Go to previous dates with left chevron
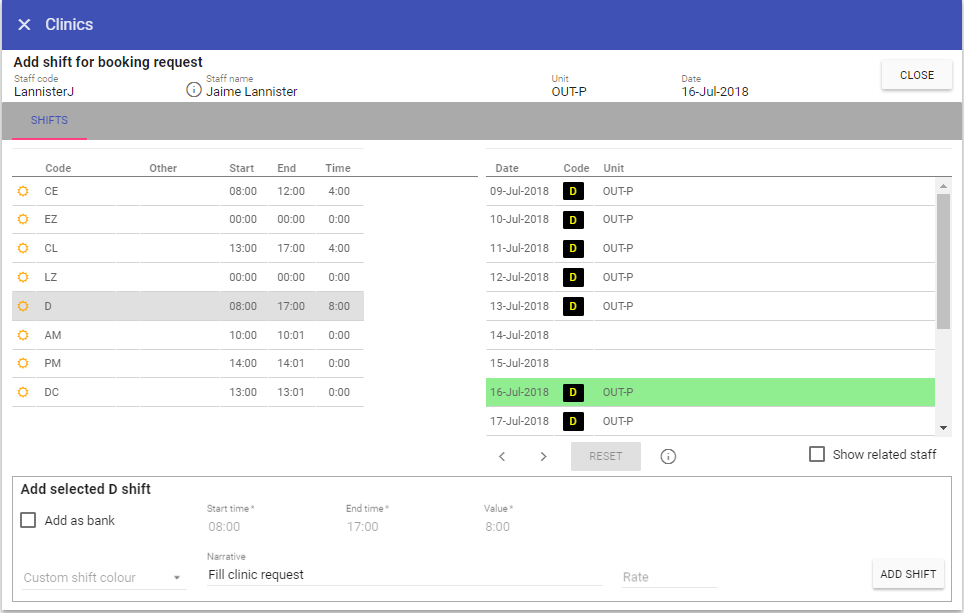The image size is (964, 613). [x=502, y=456]
